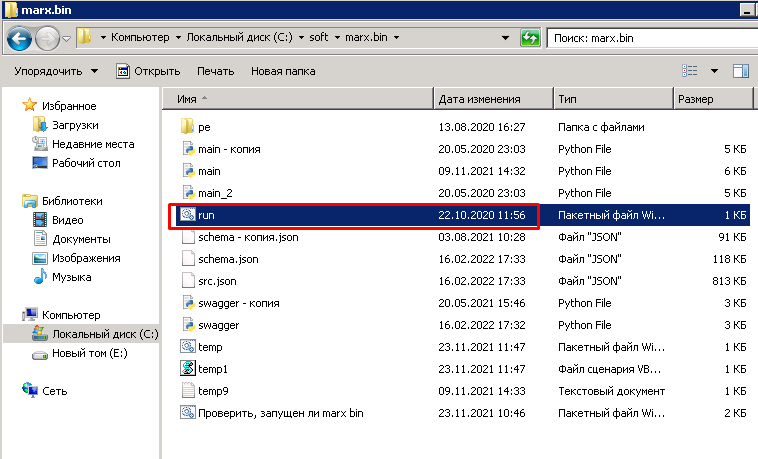Open the address bar history dropdown

click(x=505, y=38)
